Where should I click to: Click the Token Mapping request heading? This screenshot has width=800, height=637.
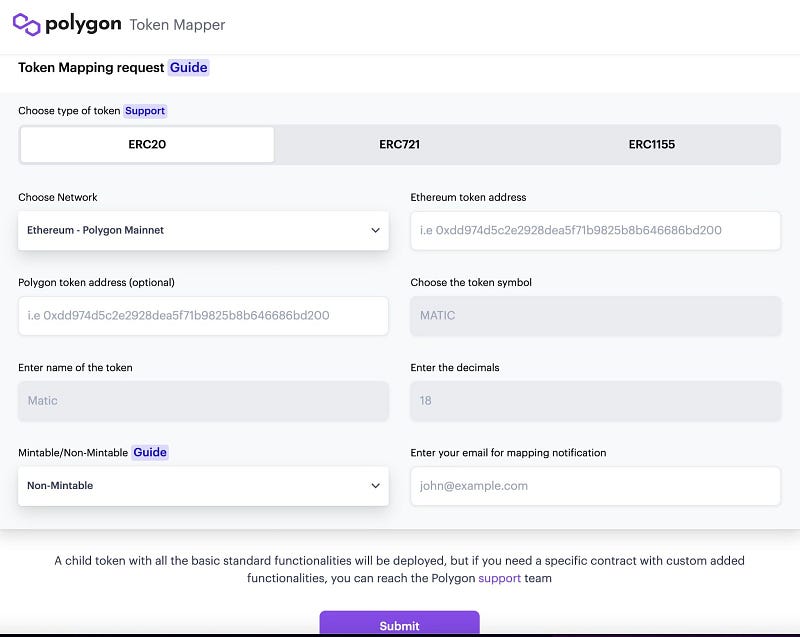tap(91, 67)
